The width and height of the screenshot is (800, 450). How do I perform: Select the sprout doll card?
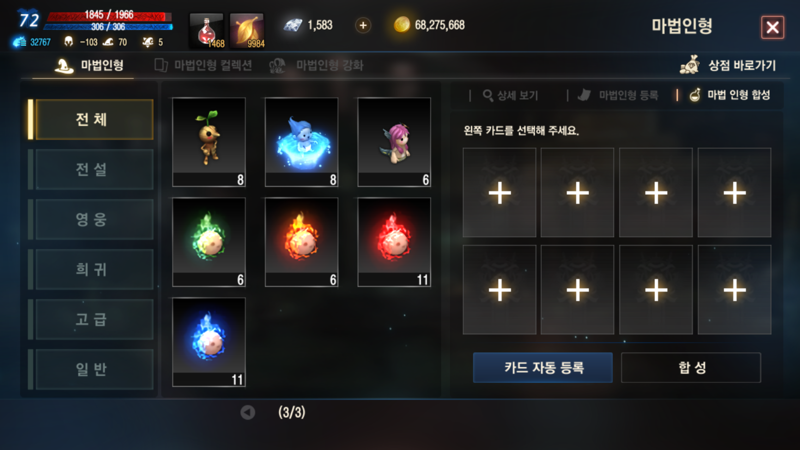point(209,142)
